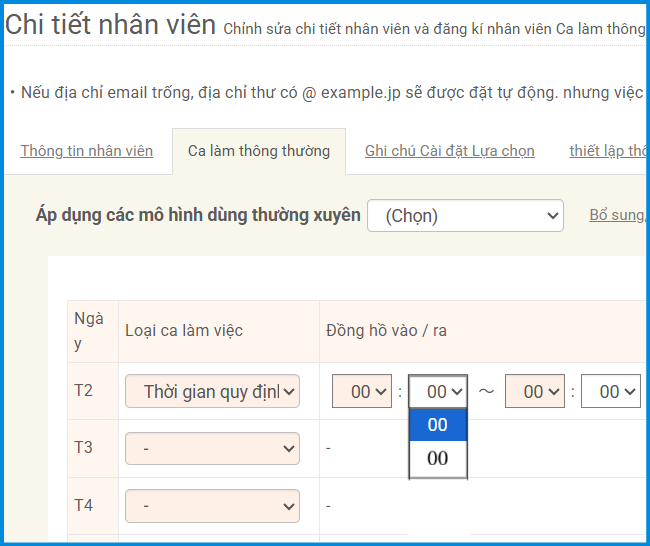Pick the second, unhighlighted 00 list option
This screenshot has height=546, width=650.
(x=438, y=458)
